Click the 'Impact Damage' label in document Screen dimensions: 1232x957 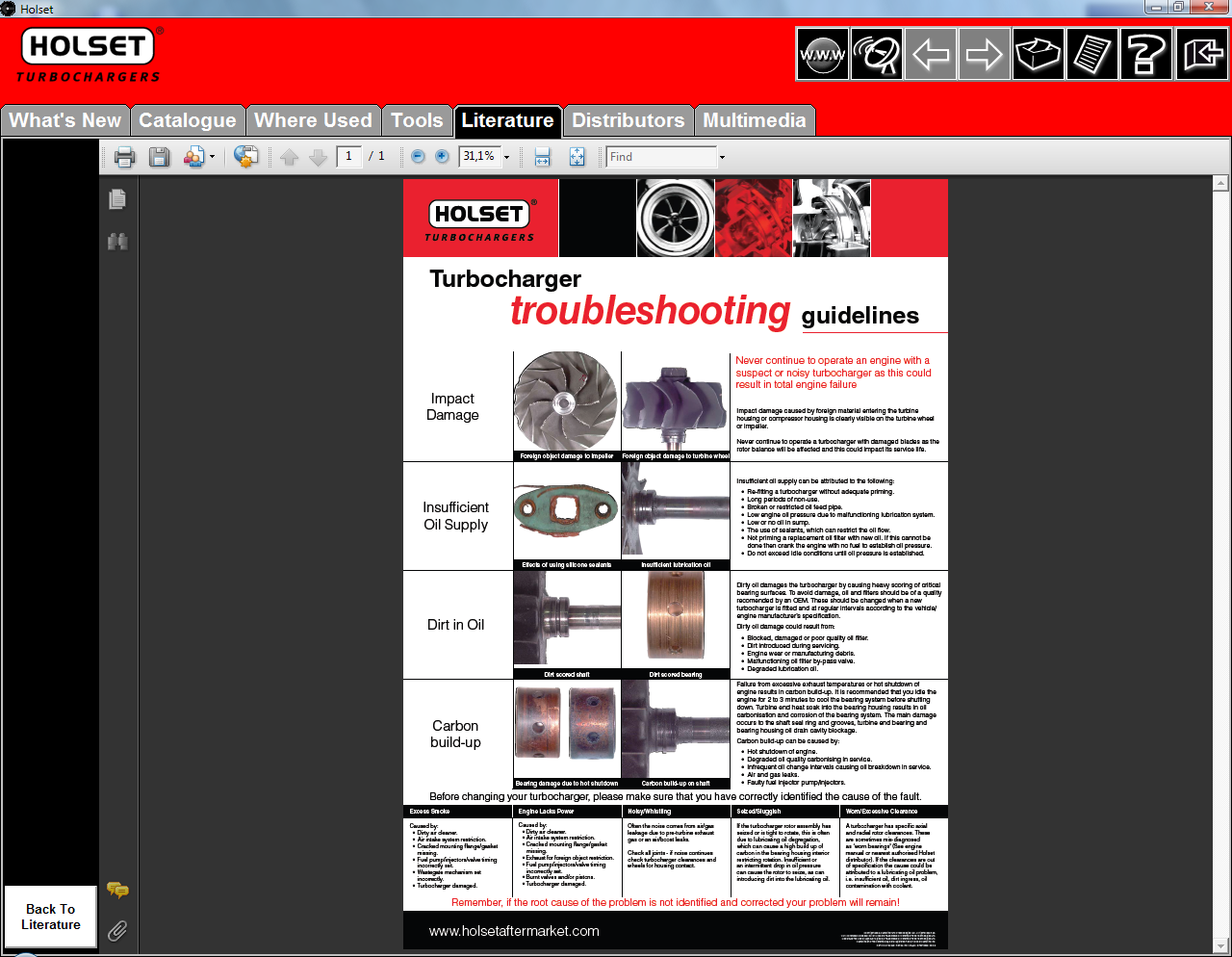coord(452,406)
